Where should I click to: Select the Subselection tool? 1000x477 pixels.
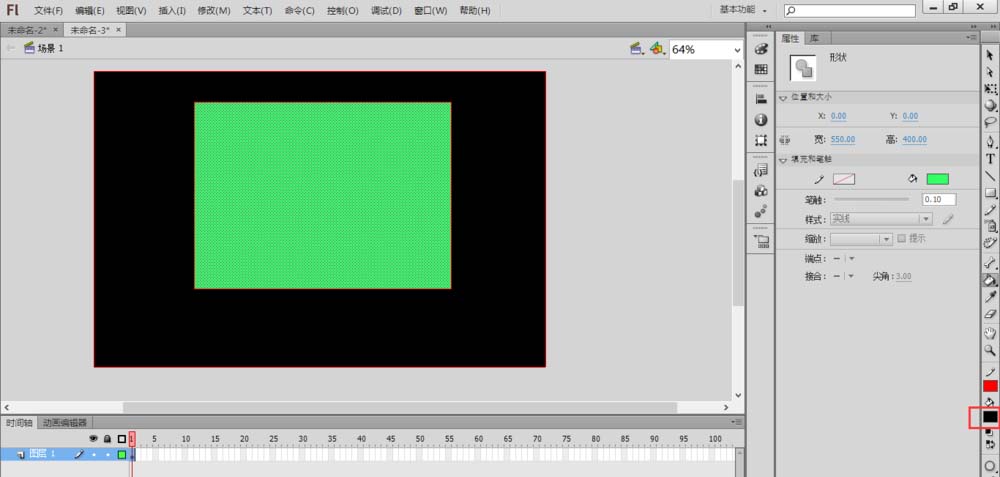click(990, 73)
